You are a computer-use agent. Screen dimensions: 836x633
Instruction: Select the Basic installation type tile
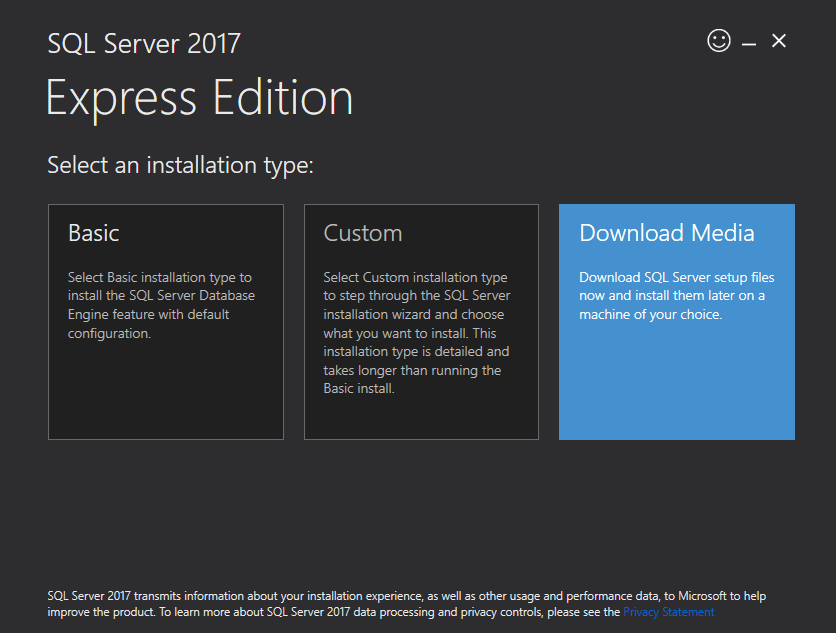[x=166, y=322]
